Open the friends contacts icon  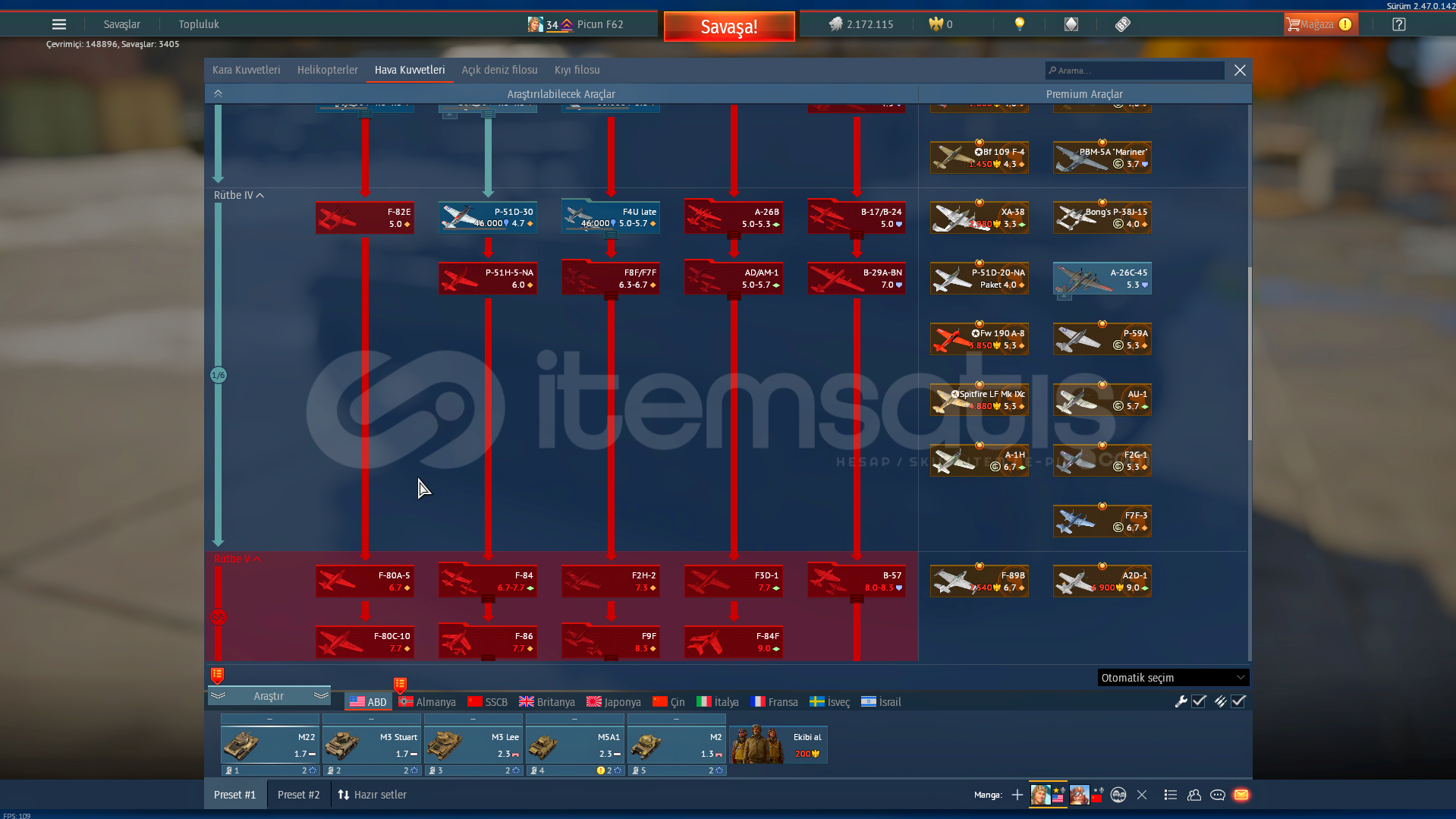click(x=1194, y=795)
